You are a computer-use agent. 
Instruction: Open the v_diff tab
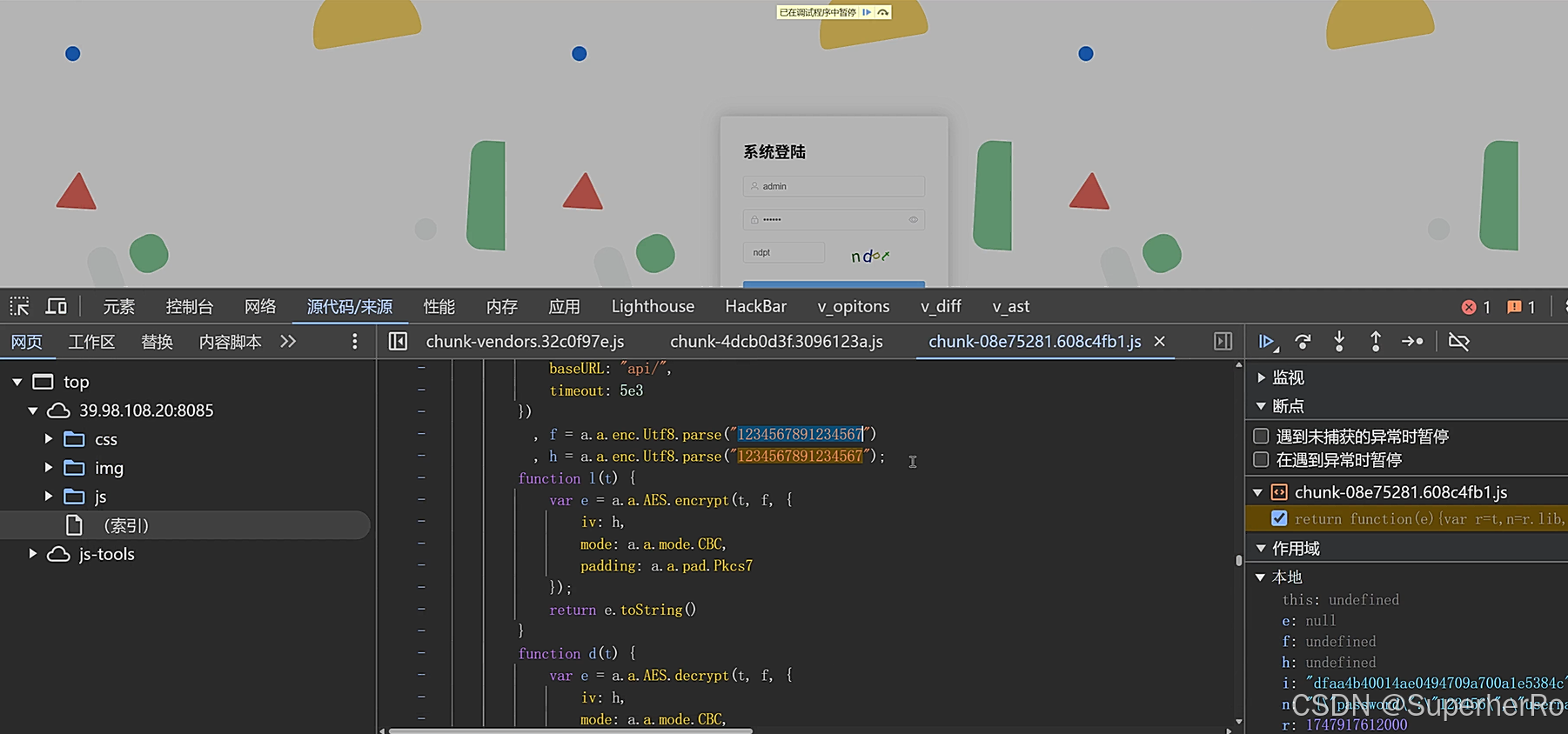941,306
